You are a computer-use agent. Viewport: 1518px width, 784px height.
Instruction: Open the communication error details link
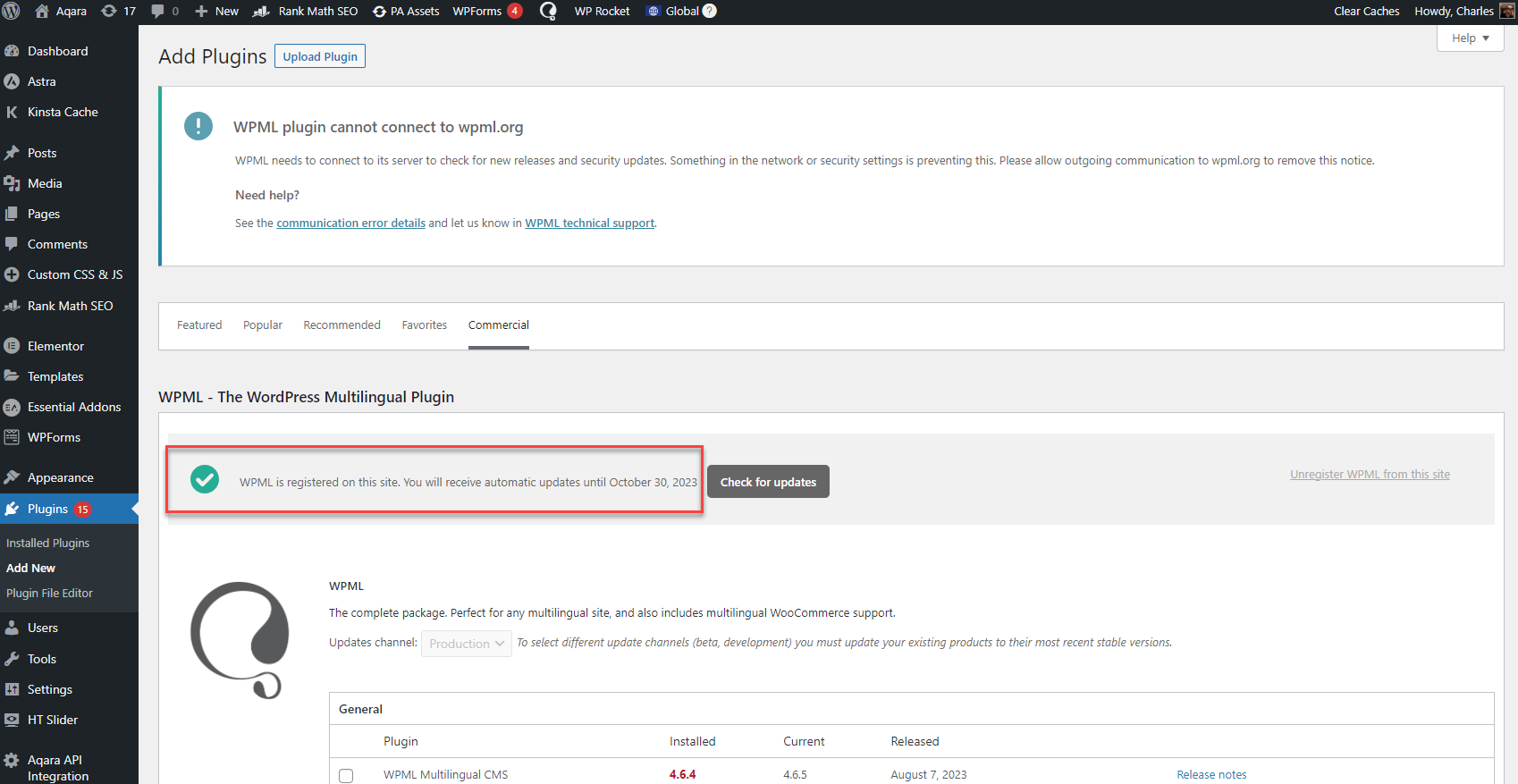tap(350, 223)
